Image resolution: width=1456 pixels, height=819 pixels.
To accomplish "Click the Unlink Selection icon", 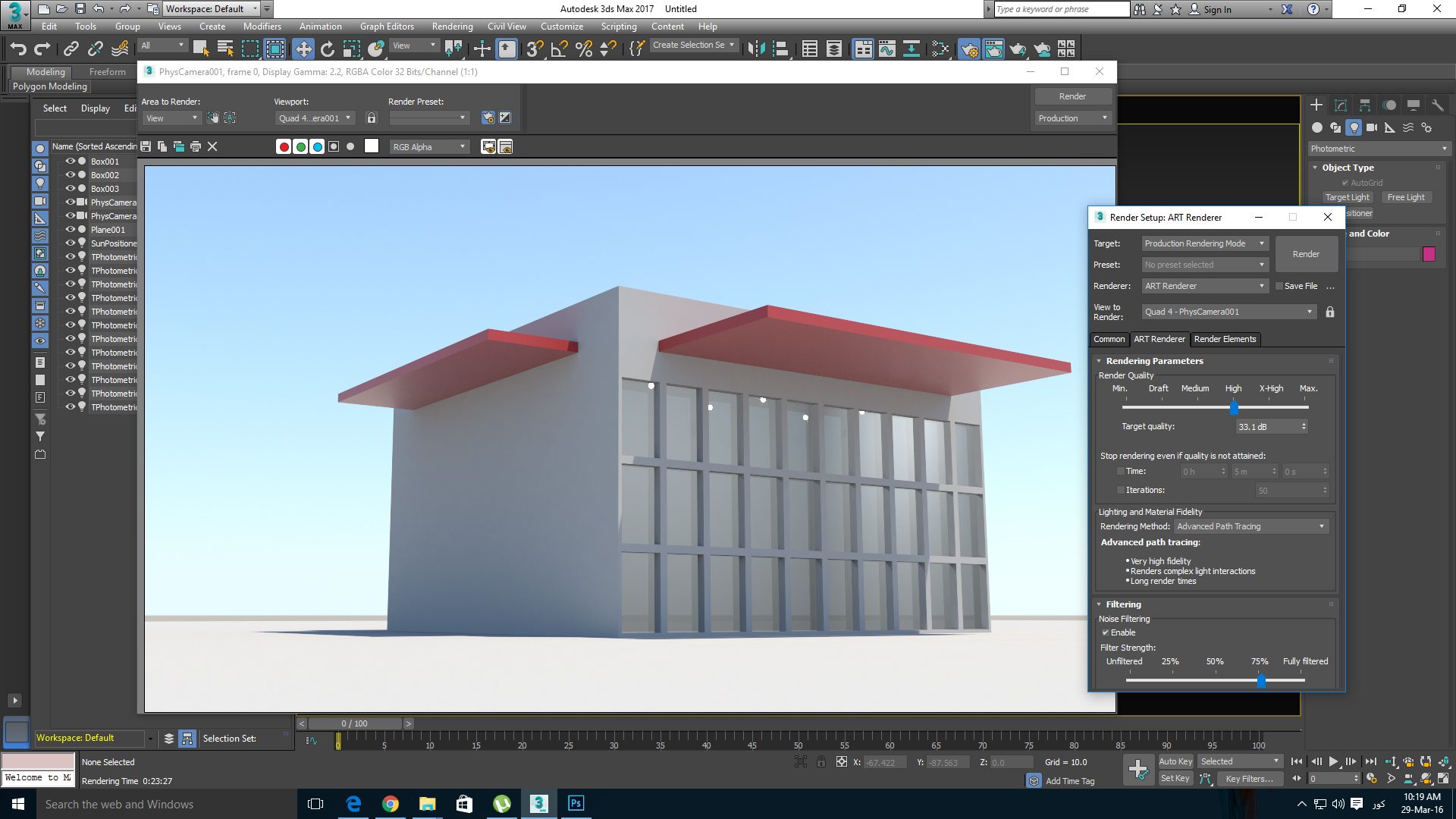I will coord(95,49).
